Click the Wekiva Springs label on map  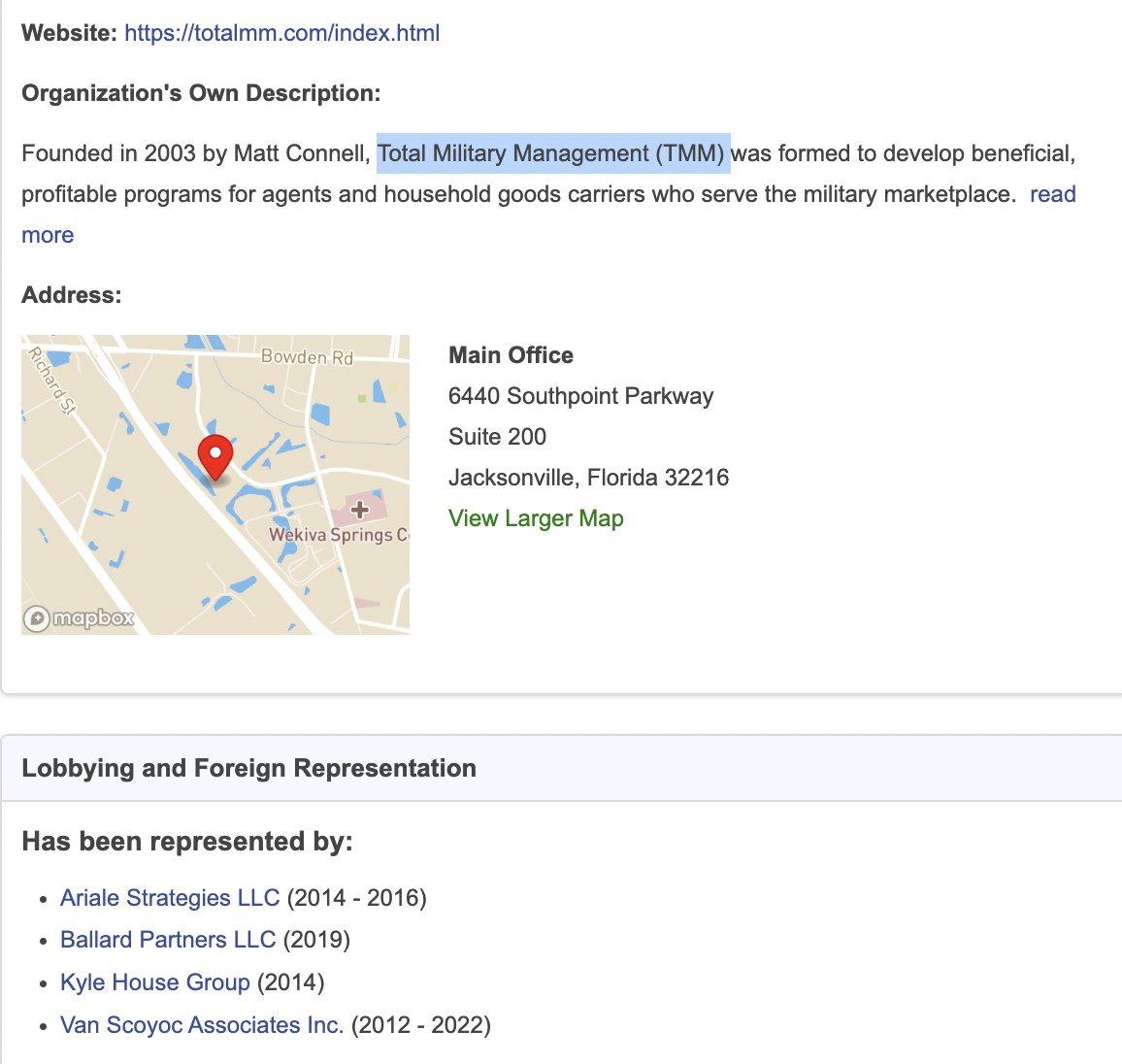339,535
